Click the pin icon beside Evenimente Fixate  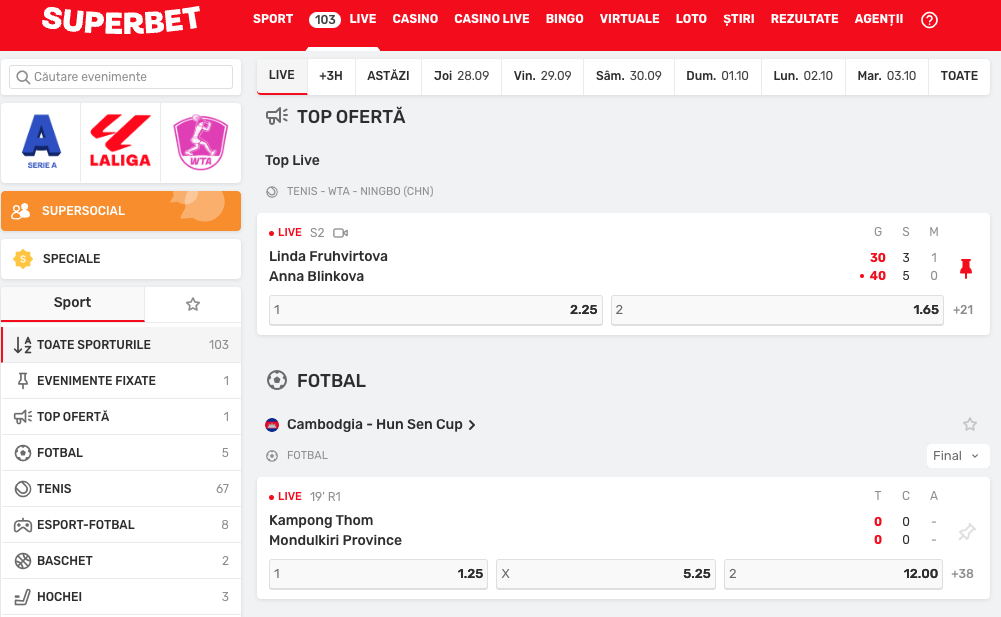(22, 381)
